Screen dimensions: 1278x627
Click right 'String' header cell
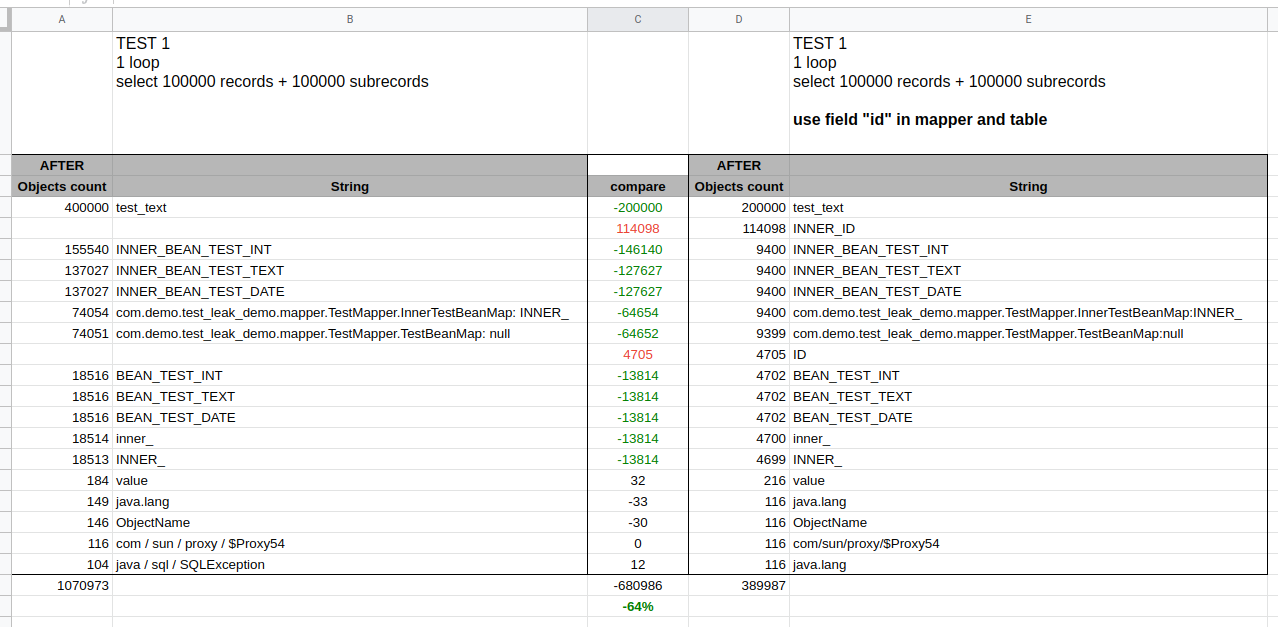point(1028,186)
